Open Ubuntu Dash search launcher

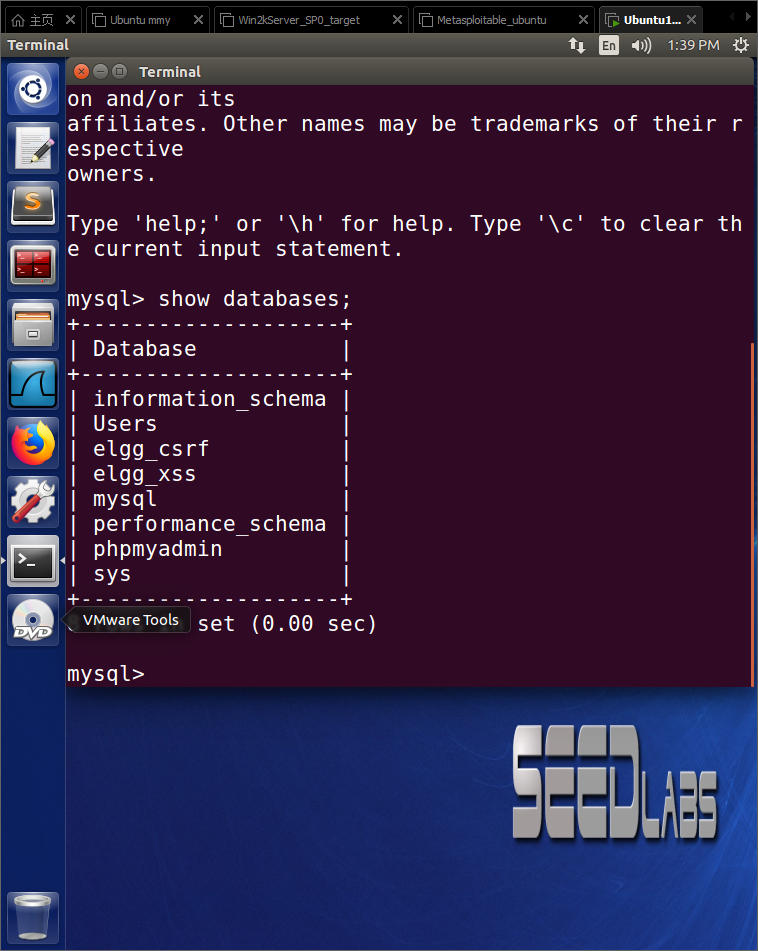coord(33,90)
